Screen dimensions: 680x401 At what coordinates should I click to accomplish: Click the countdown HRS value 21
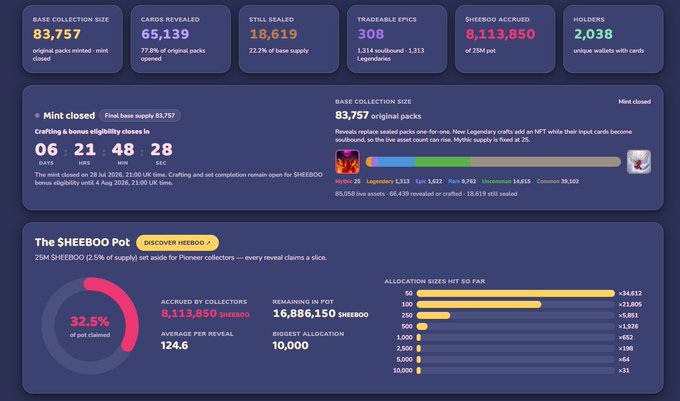click(x=85, y=150)
